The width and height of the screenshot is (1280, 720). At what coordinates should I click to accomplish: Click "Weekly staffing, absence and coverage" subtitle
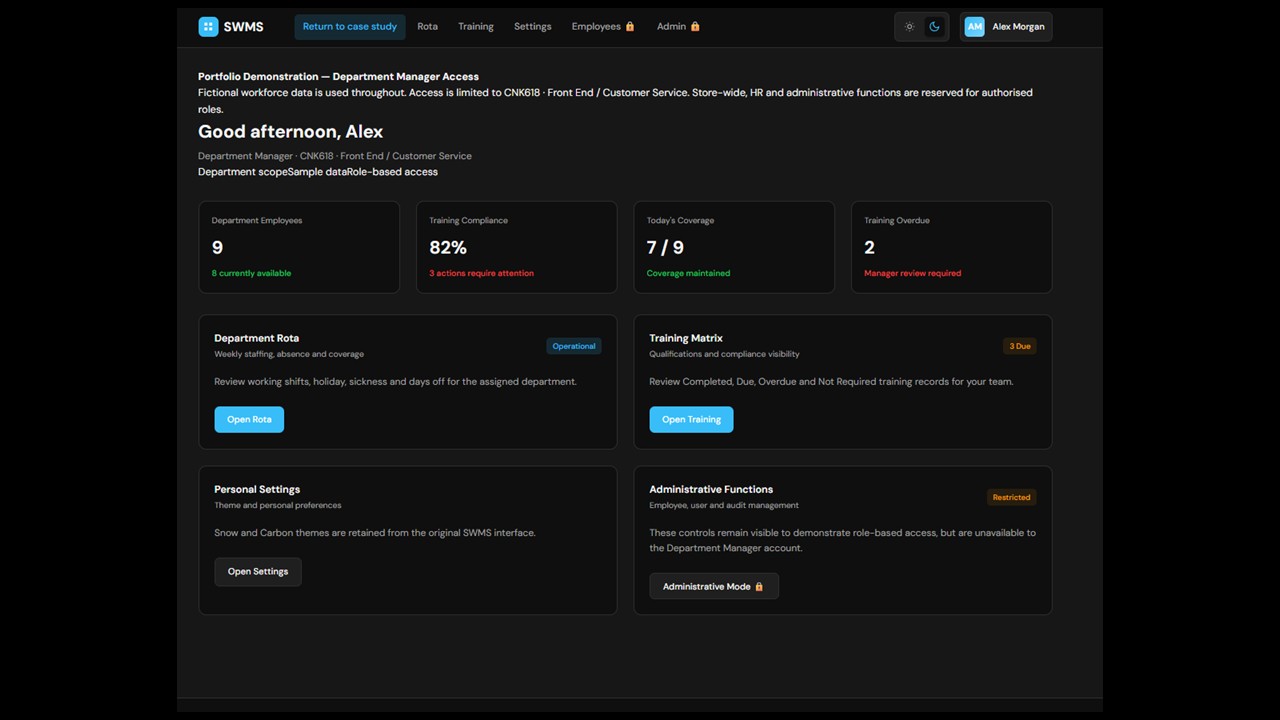pos(289,354)
